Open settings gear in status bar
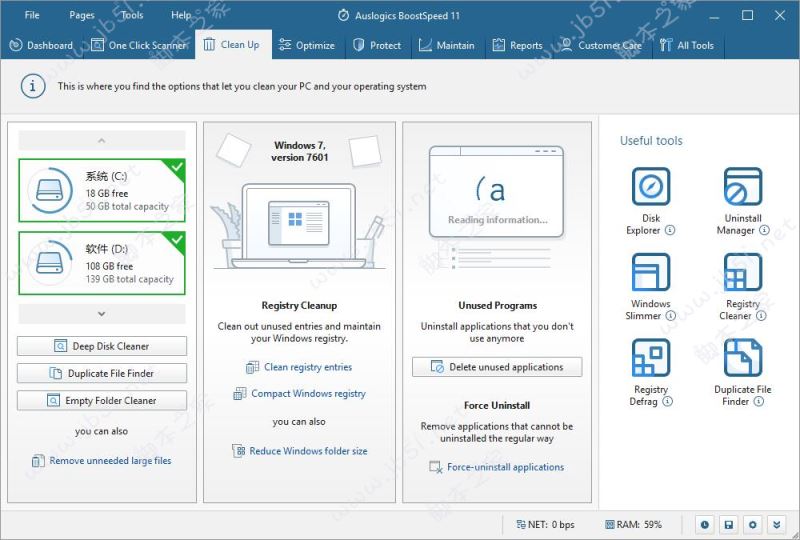Screen dimensions: 800x540 click(753, 525)
